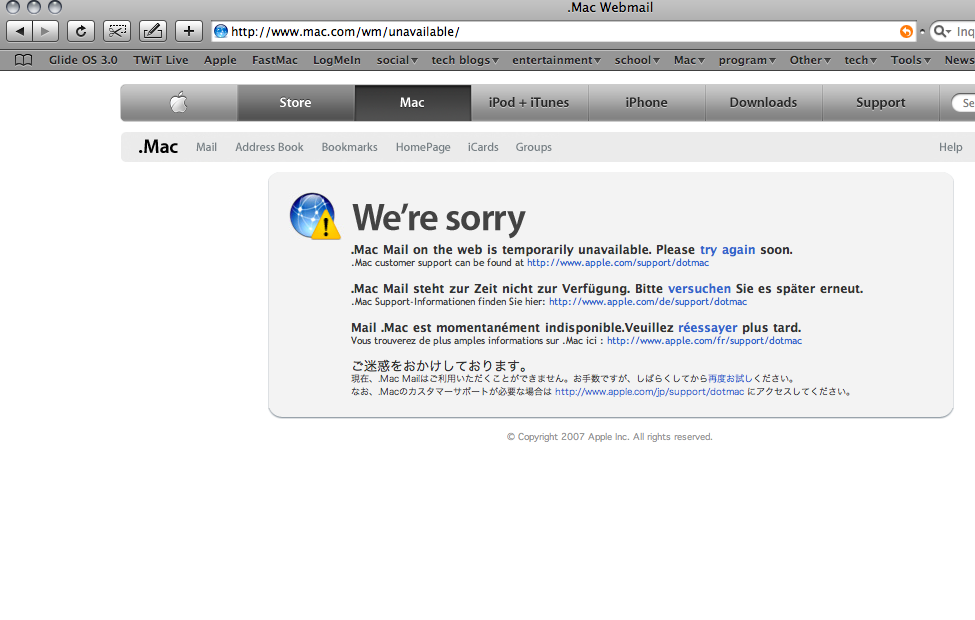The width and height of the screenshot is (975, 620).
Task: Open Address Book in the .Mac navigation
Action: pos(269,147)
